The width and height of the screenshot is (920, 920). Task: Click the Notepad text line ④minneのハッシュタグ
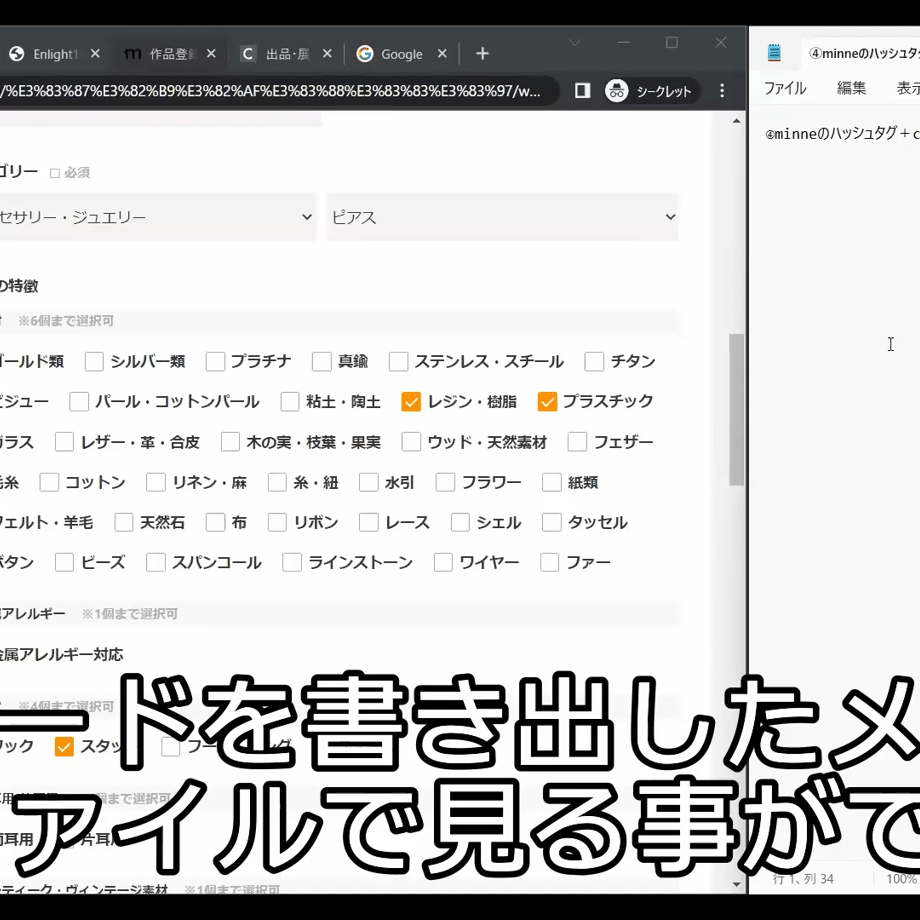click(x=843, y=134)
